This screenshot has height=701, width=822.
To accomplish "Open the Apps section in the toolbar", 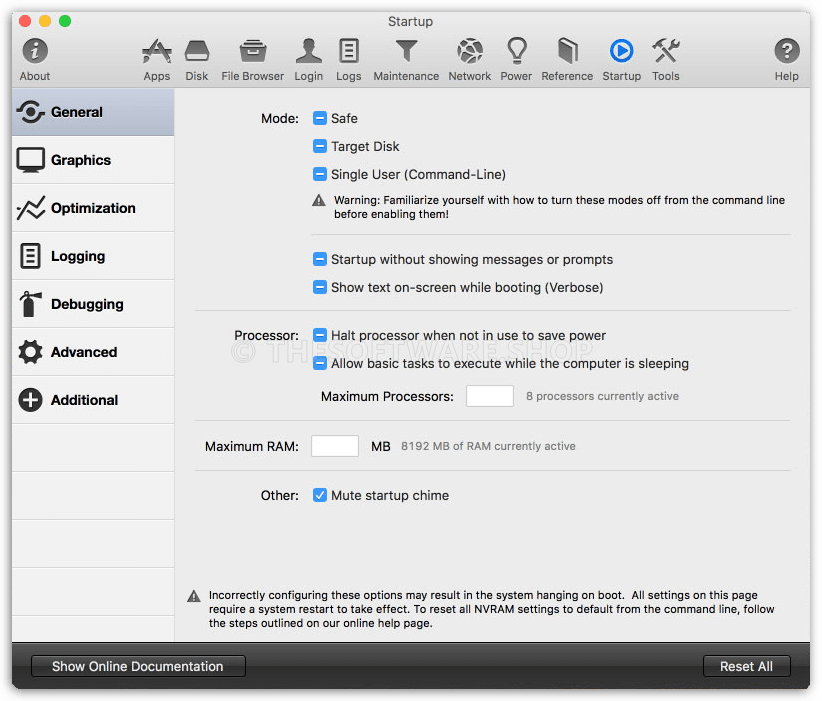I will (x=156, y=58).
